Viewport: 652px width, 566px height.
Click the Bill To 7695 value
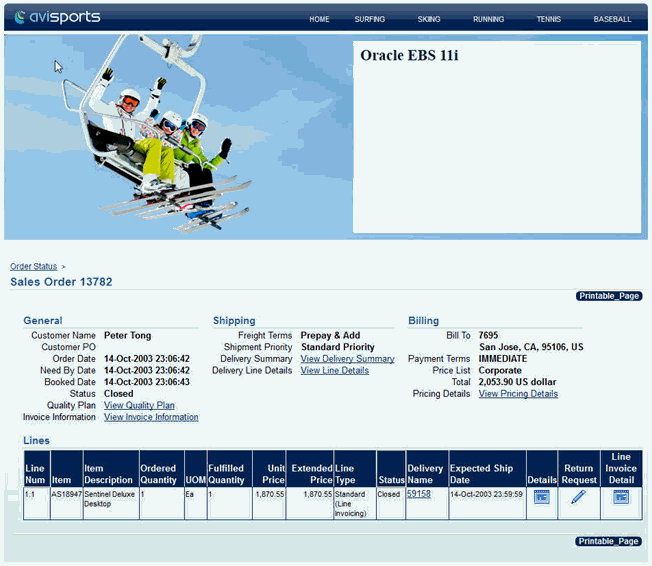[x=488, y=335]
